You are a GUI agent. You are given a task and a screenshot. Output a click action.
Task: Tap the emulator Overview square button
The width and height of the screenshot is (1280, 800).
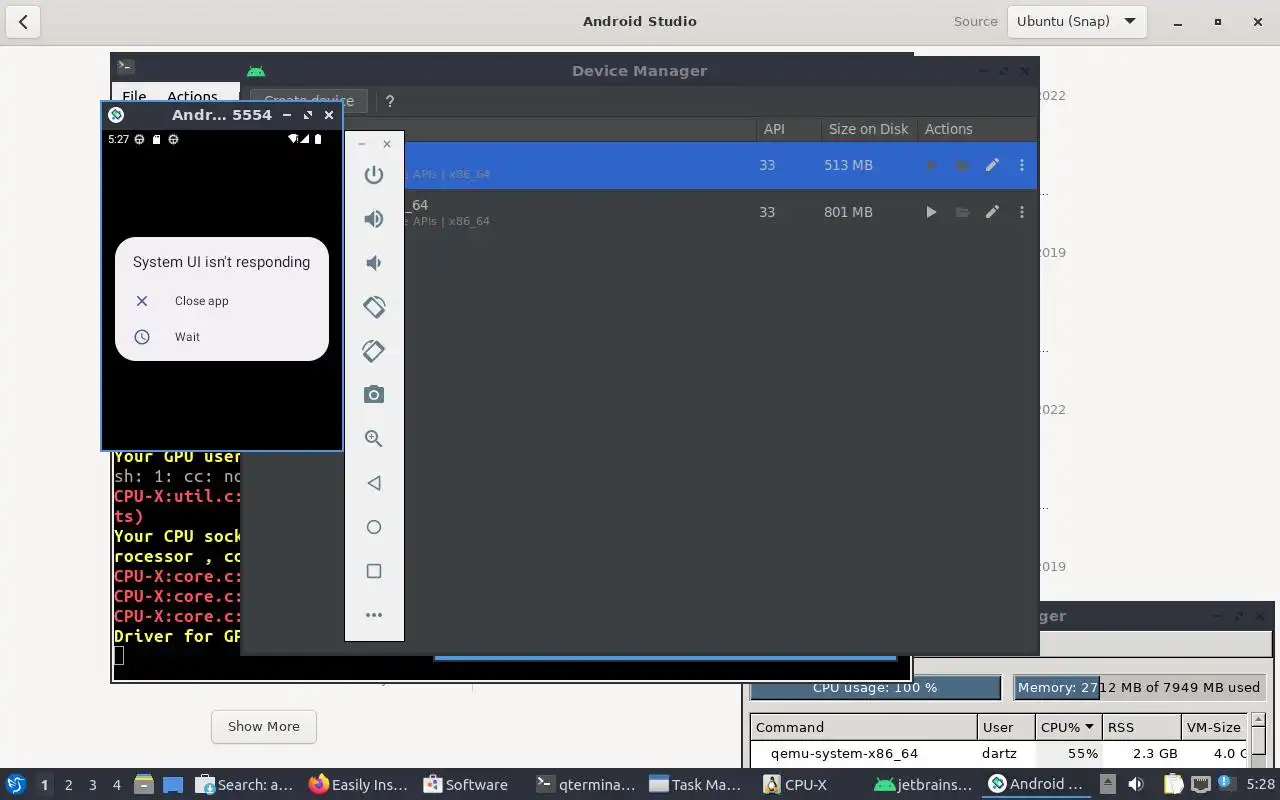pyautogui.click(x=374, y=571)
